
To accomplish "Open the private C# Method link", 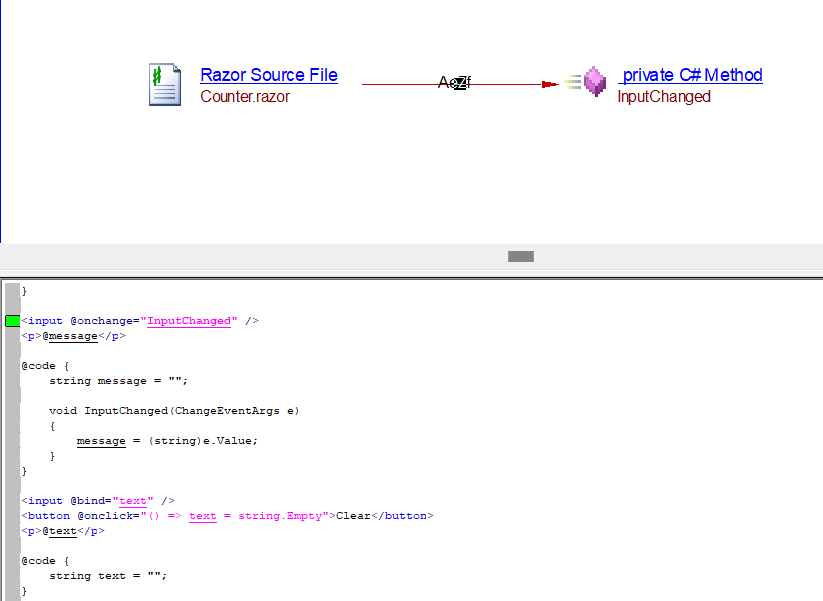I will point(690,75).
